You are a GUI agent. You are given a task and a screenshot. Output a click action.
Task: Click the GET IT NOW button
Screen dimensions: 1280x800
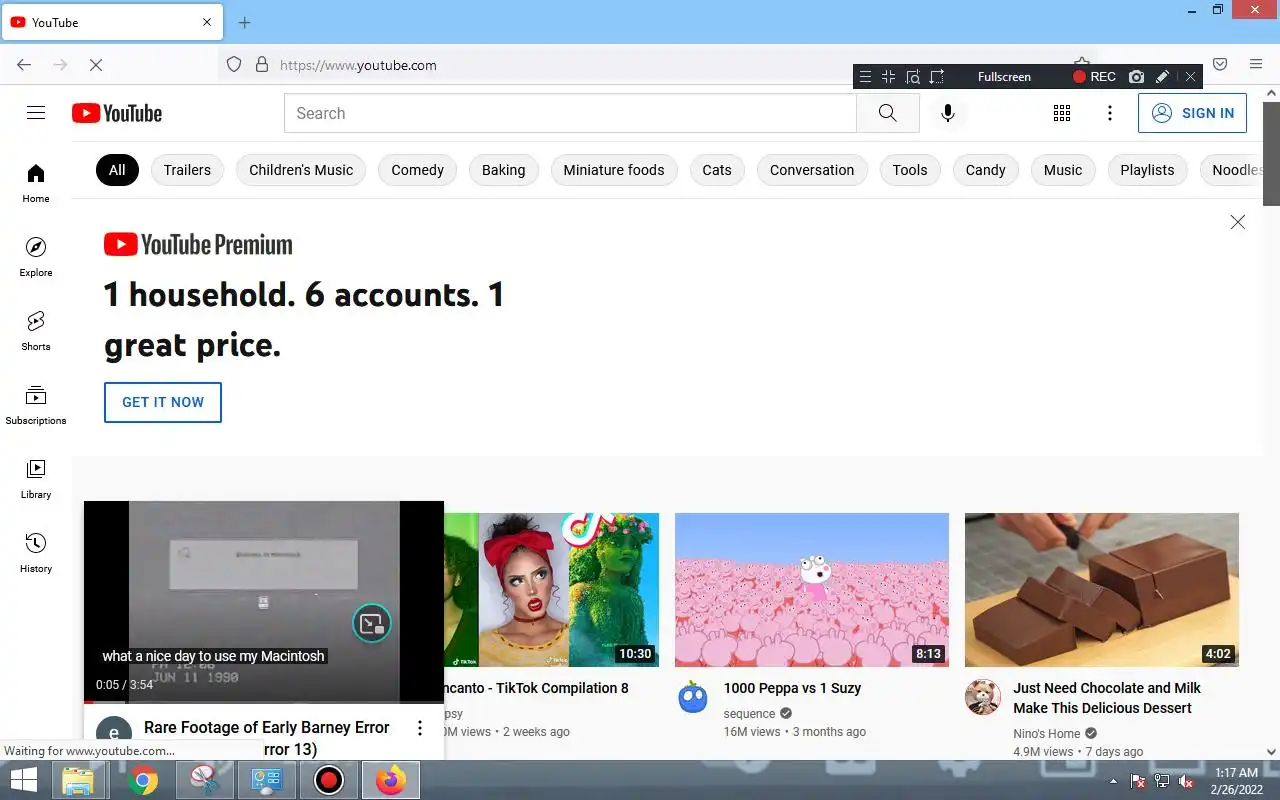[x=163, y=402]
